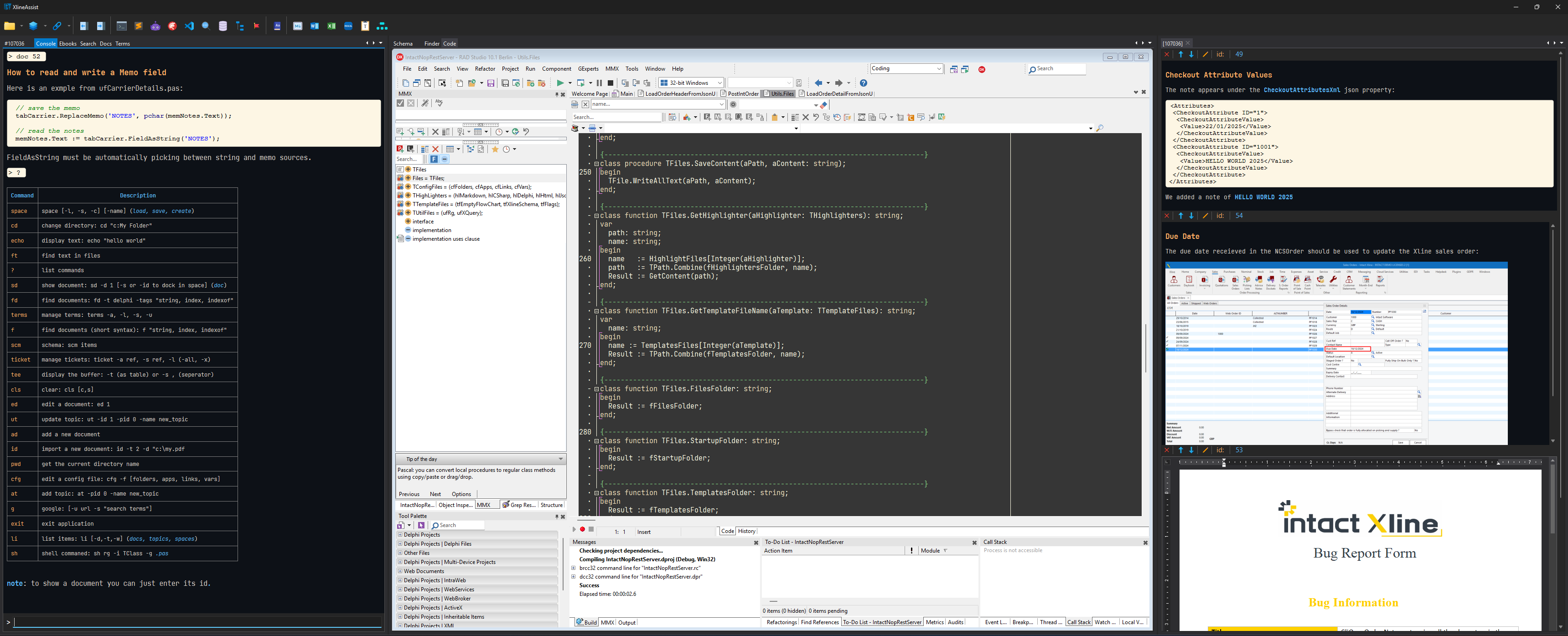This screenshot has height=636, width=1568.
Task: Open the GExperts menu in RAD Studio
Action: pyautogui.click(x=588, y=69)
